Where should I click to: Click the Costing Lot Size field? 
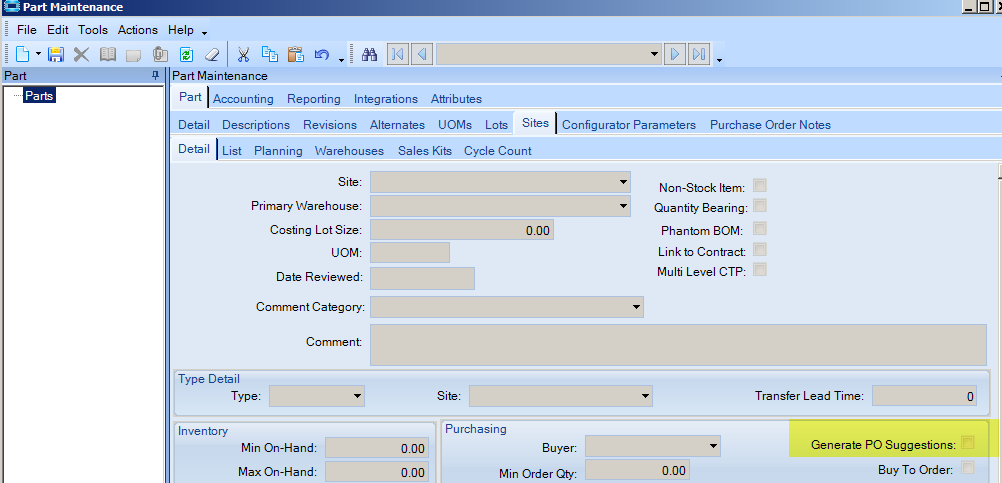click(x=462, y=230)
